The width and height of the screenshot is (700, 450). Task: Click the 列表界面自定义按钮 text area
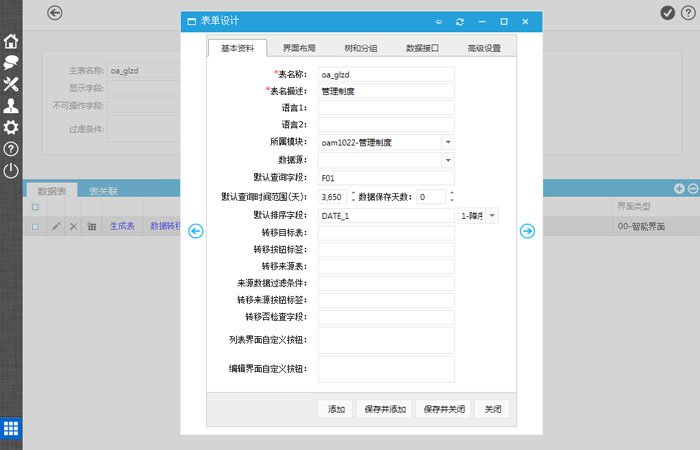tap(386, 340)
